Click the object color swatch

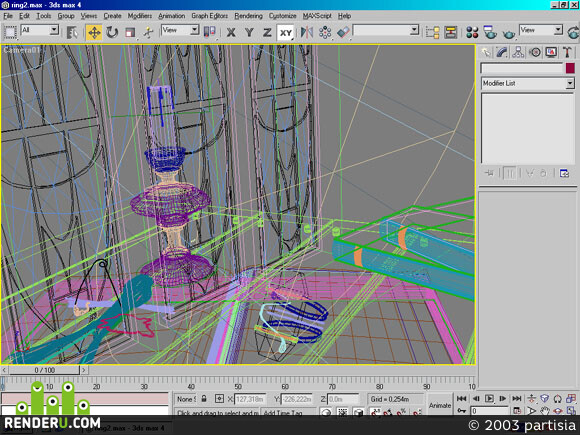570,68
